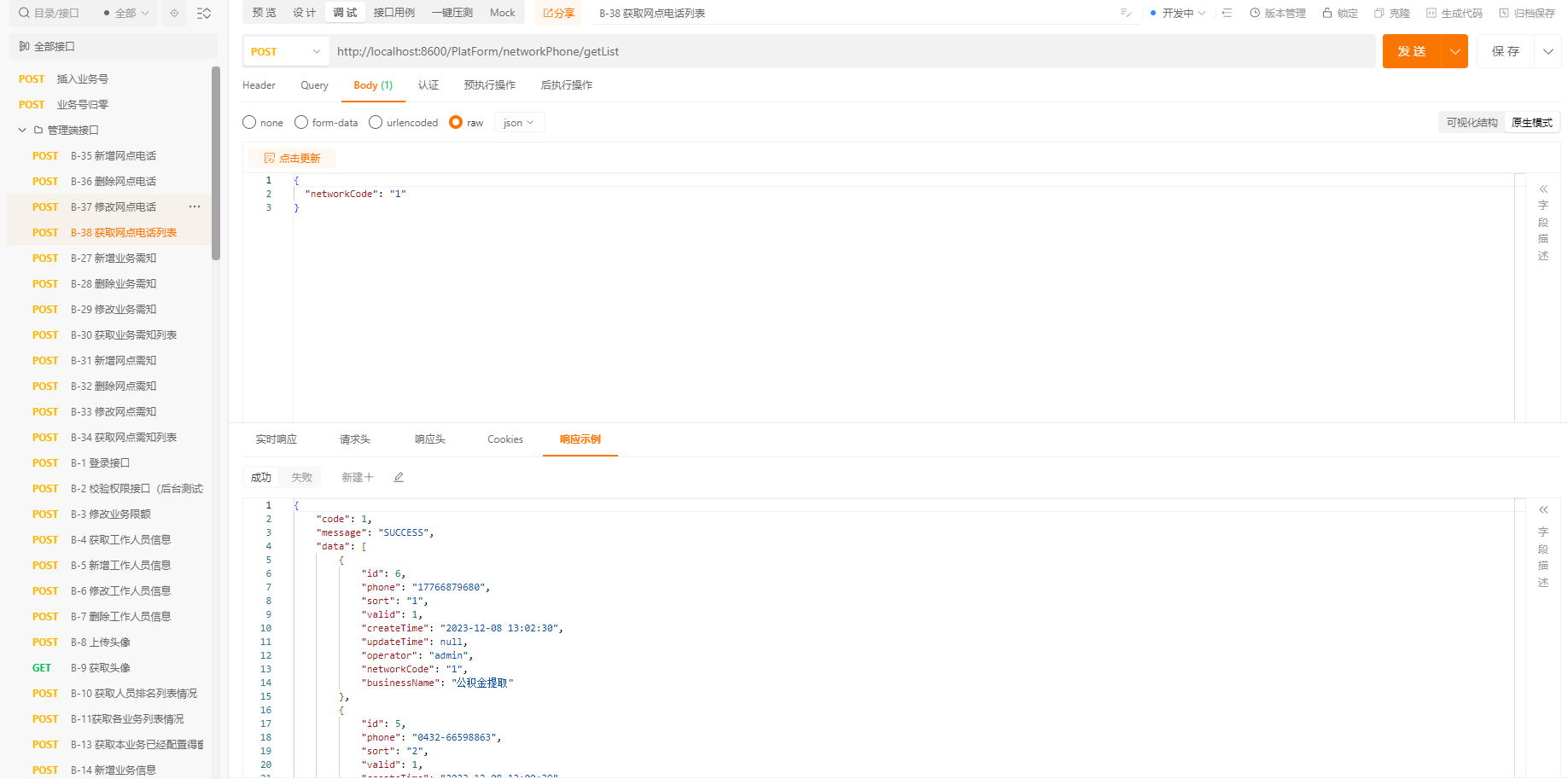This screenshot has height=779, width=1568.
Task: Click the 归档保存 archive icon
Action: (x=1504, y=13)
